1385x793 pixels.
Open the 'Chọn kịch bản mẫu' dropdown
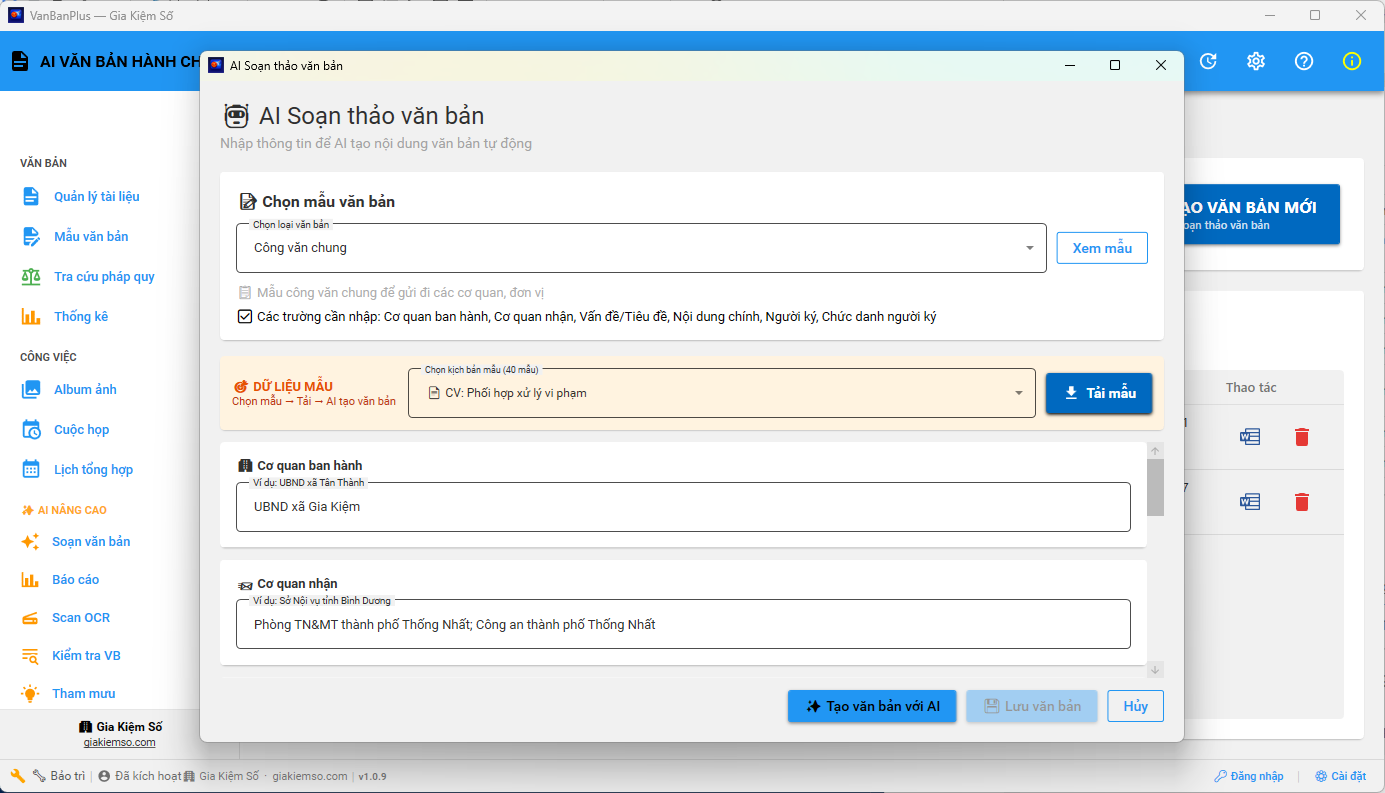(1019, 393)
